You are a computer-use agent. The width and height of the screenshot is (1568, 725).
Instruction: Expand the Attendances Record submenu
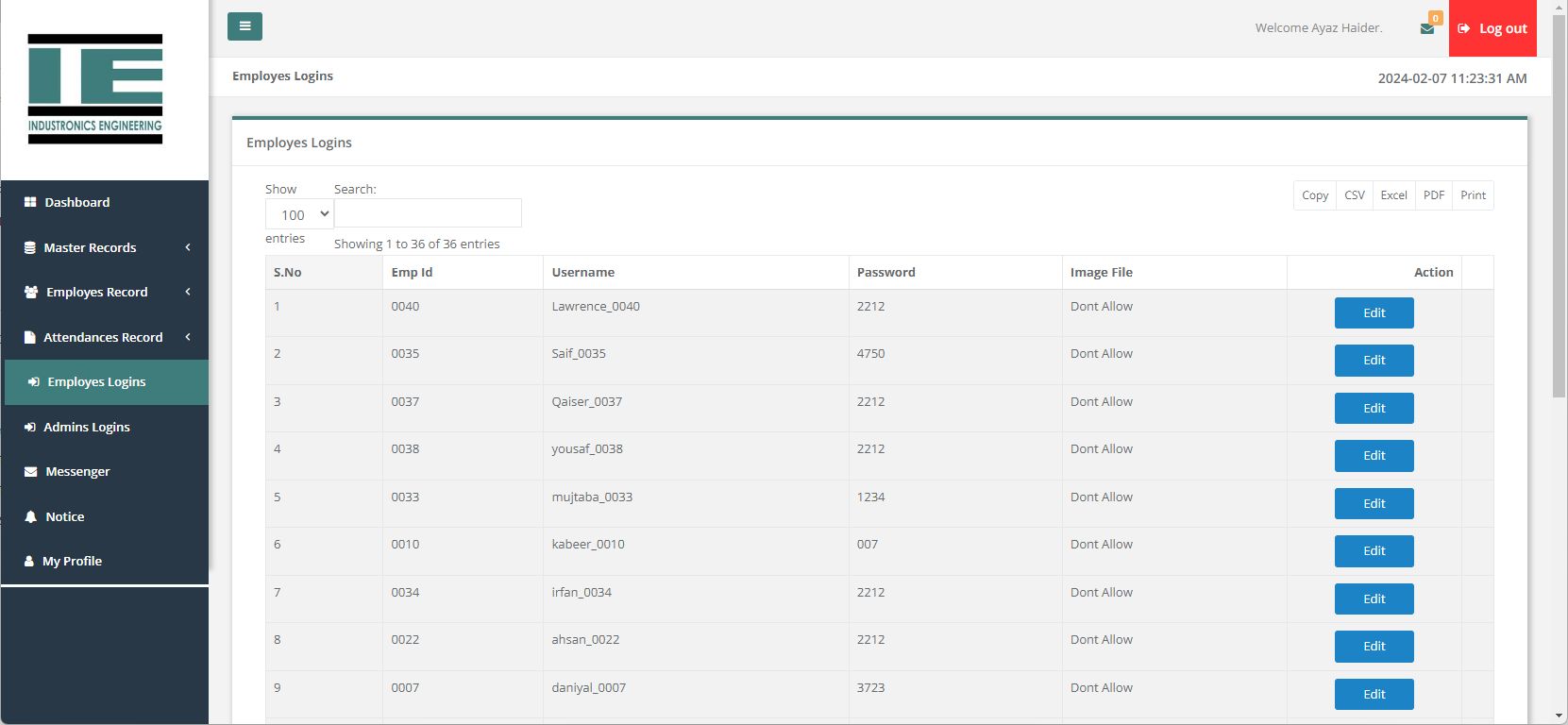[104, 337]
